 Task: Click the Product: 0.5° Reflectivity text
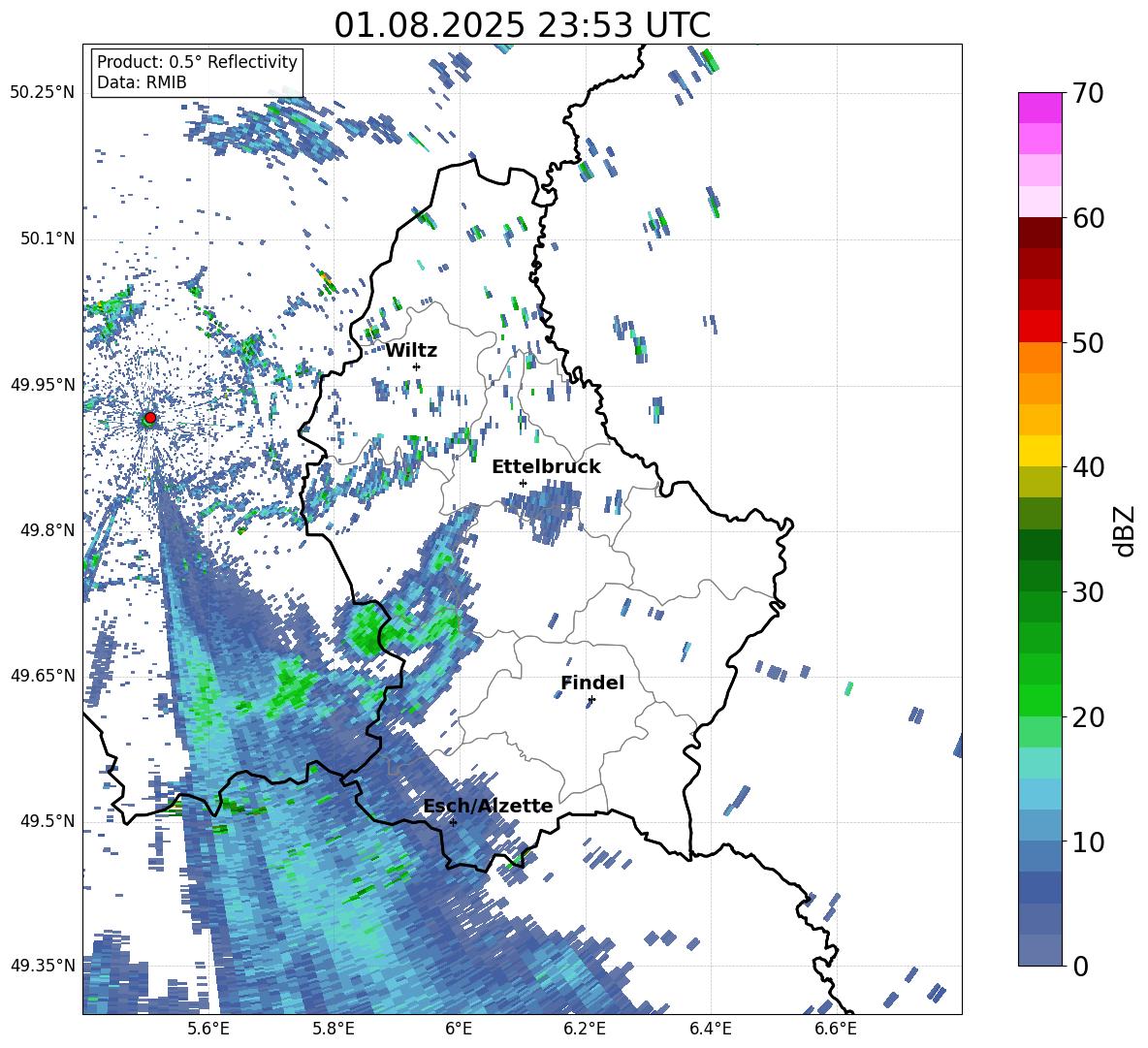pos(197,62)
